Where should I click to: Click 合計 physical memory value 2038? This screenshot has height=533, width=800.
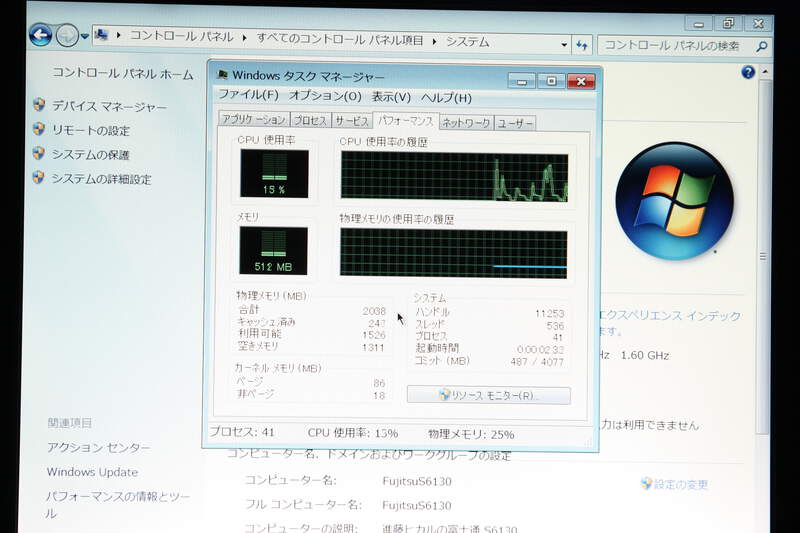pos(374,311)
